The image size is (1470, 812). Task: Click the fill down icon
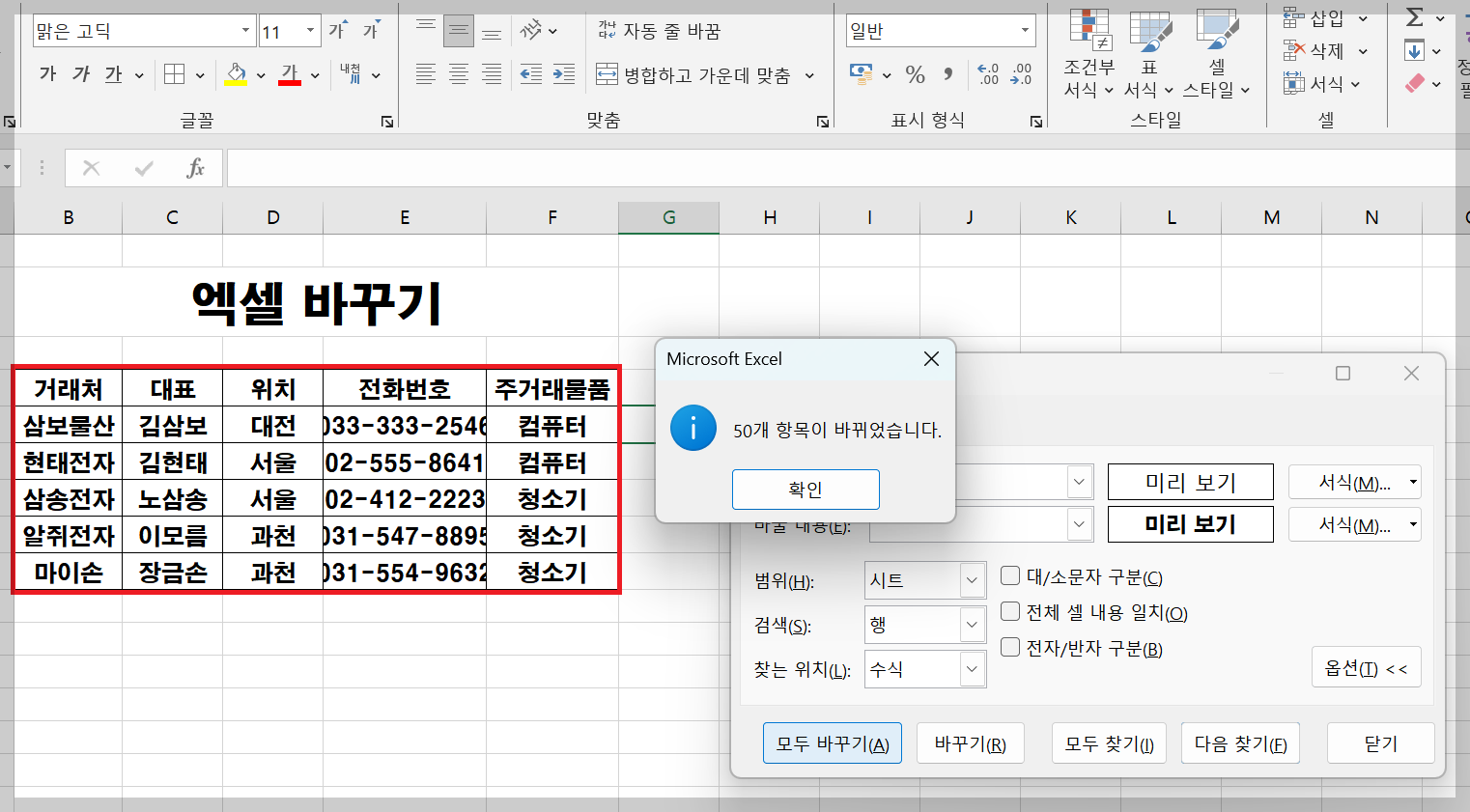1415,50
